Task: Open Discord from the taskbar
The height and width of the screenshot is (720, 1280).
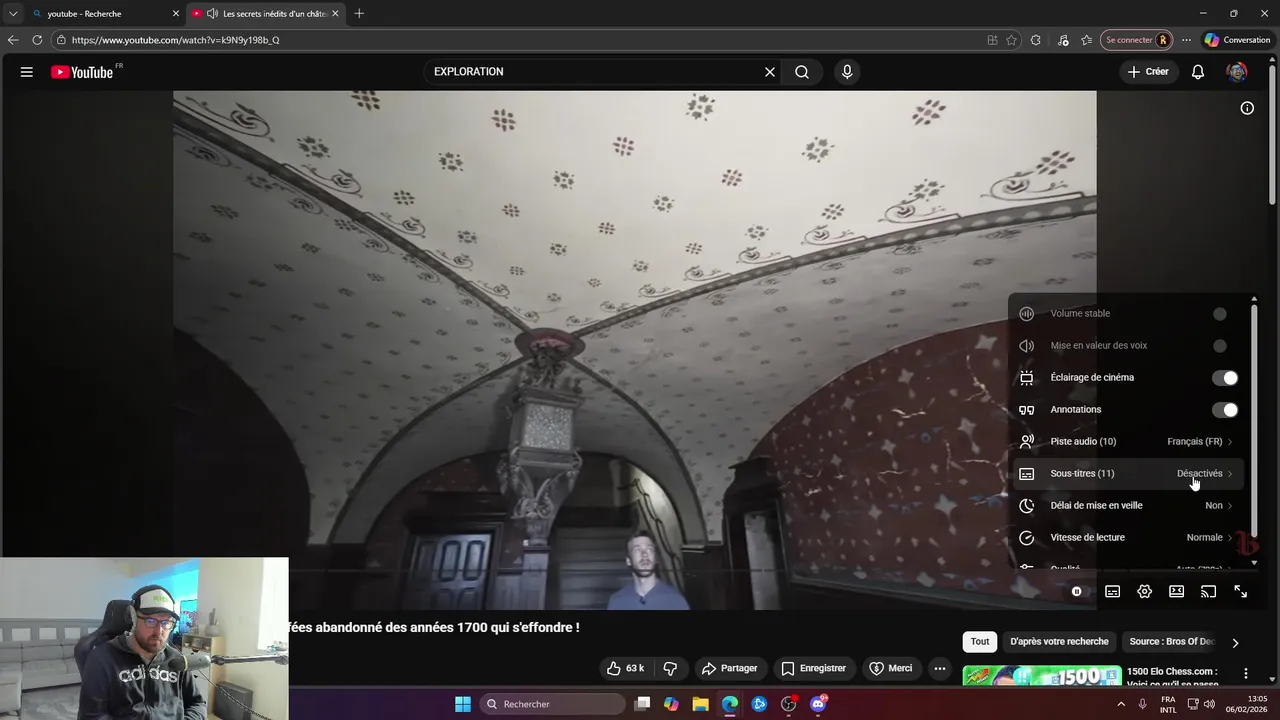Action: coord(818,704)
